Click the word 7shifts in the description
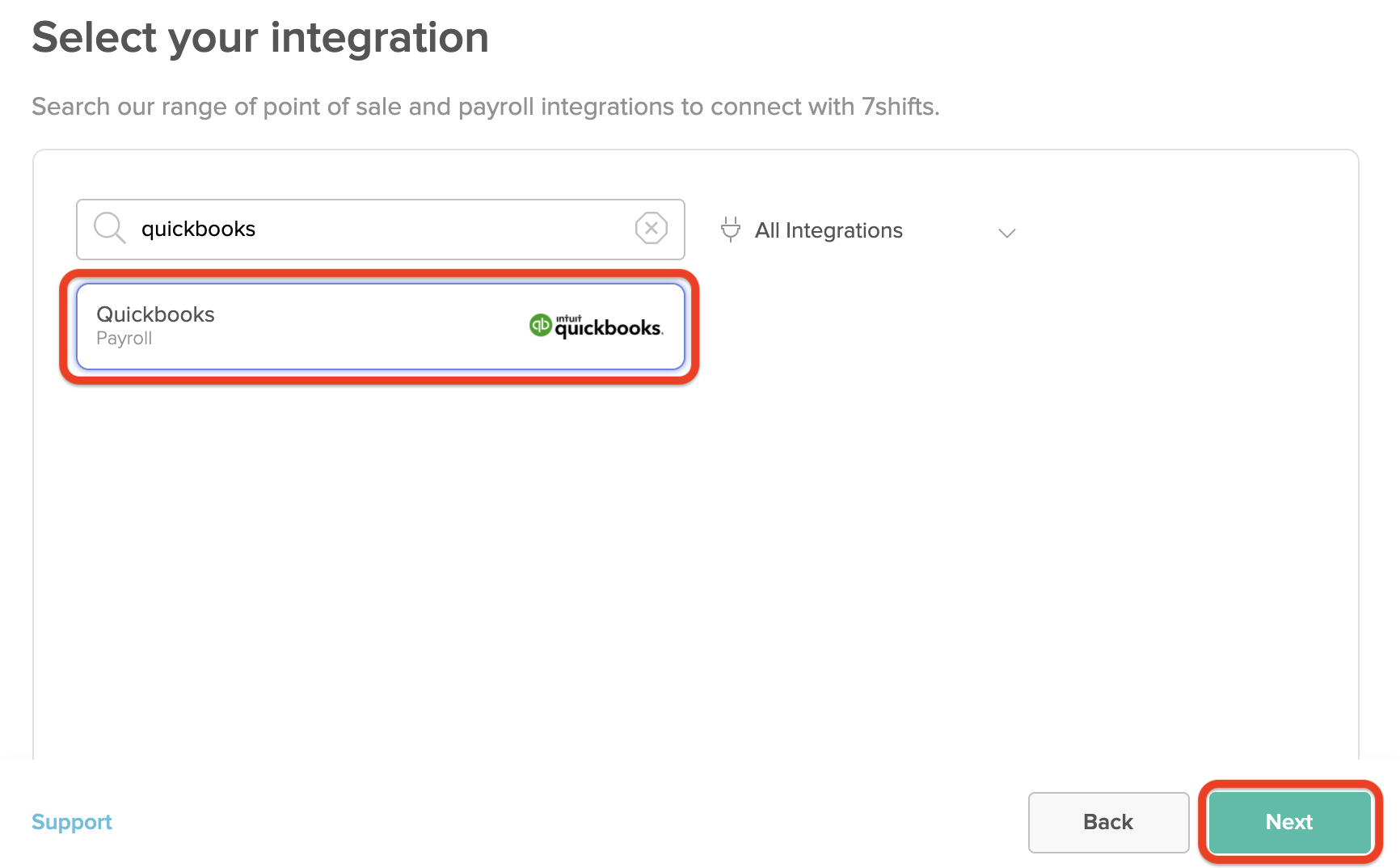This screenshot has height=868, width=1400. pyautogui.click(x=898, y=107)
